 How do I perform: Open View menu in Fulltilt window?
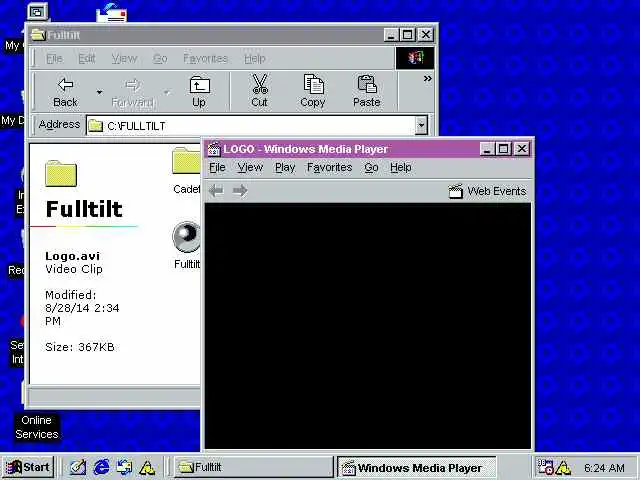[x=124, y=59]
